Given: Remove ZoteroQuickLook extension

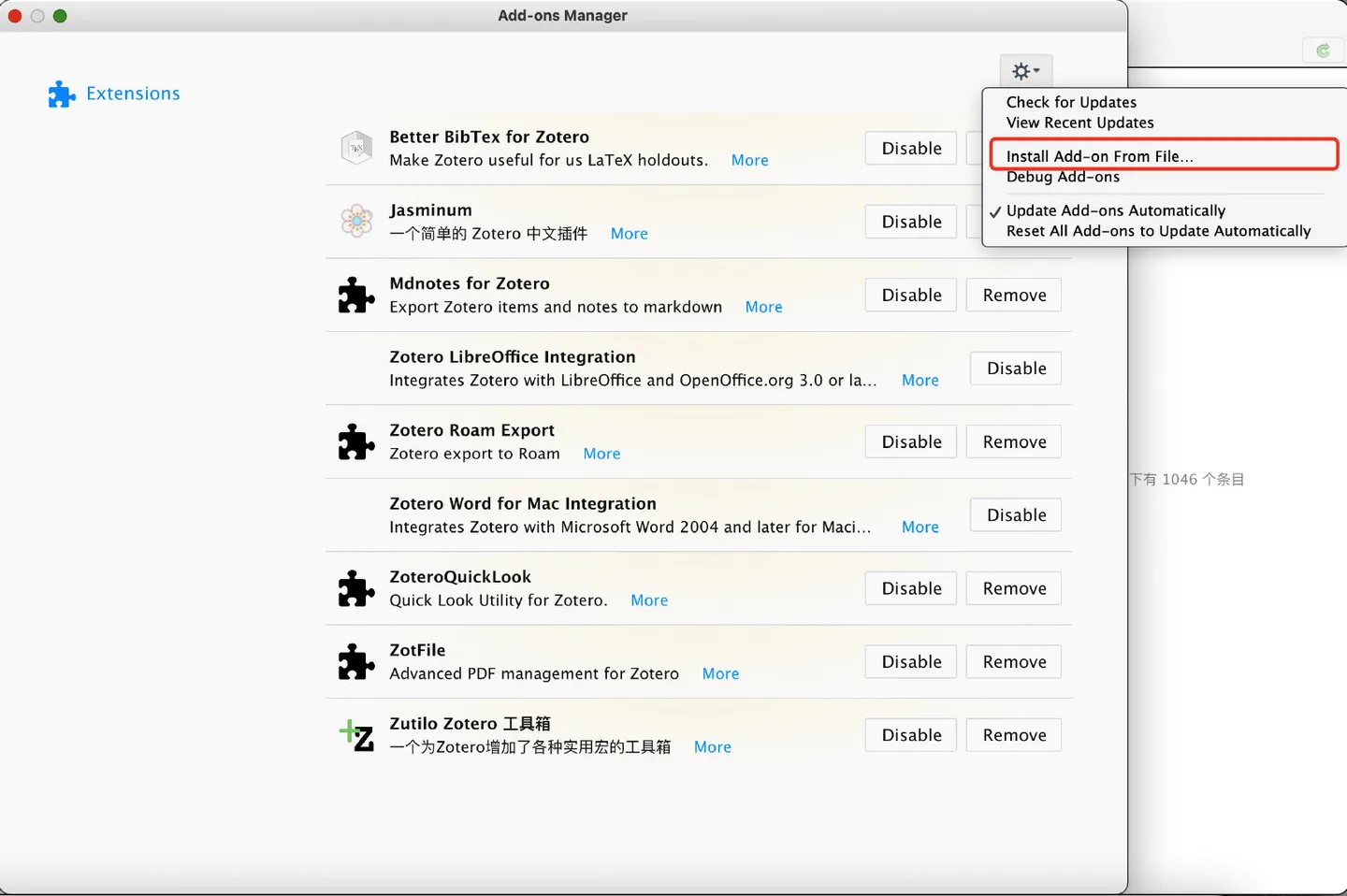Looking at the screenshot, I should pyautogui.click(x=1014, y=588).
